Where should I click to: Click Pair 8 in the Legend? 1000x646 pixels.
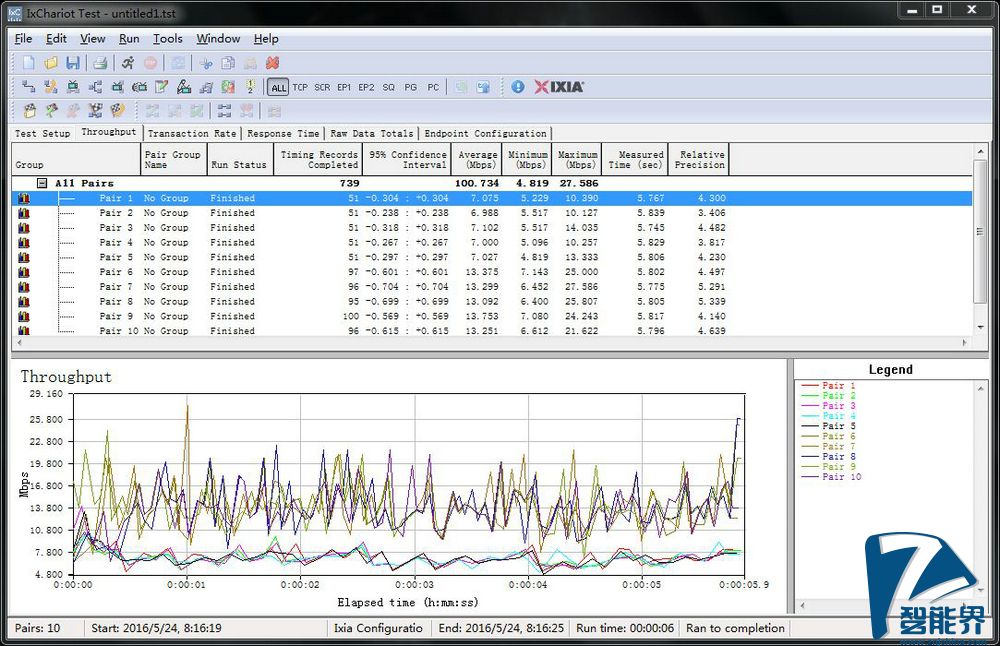(x=838, y=456)
